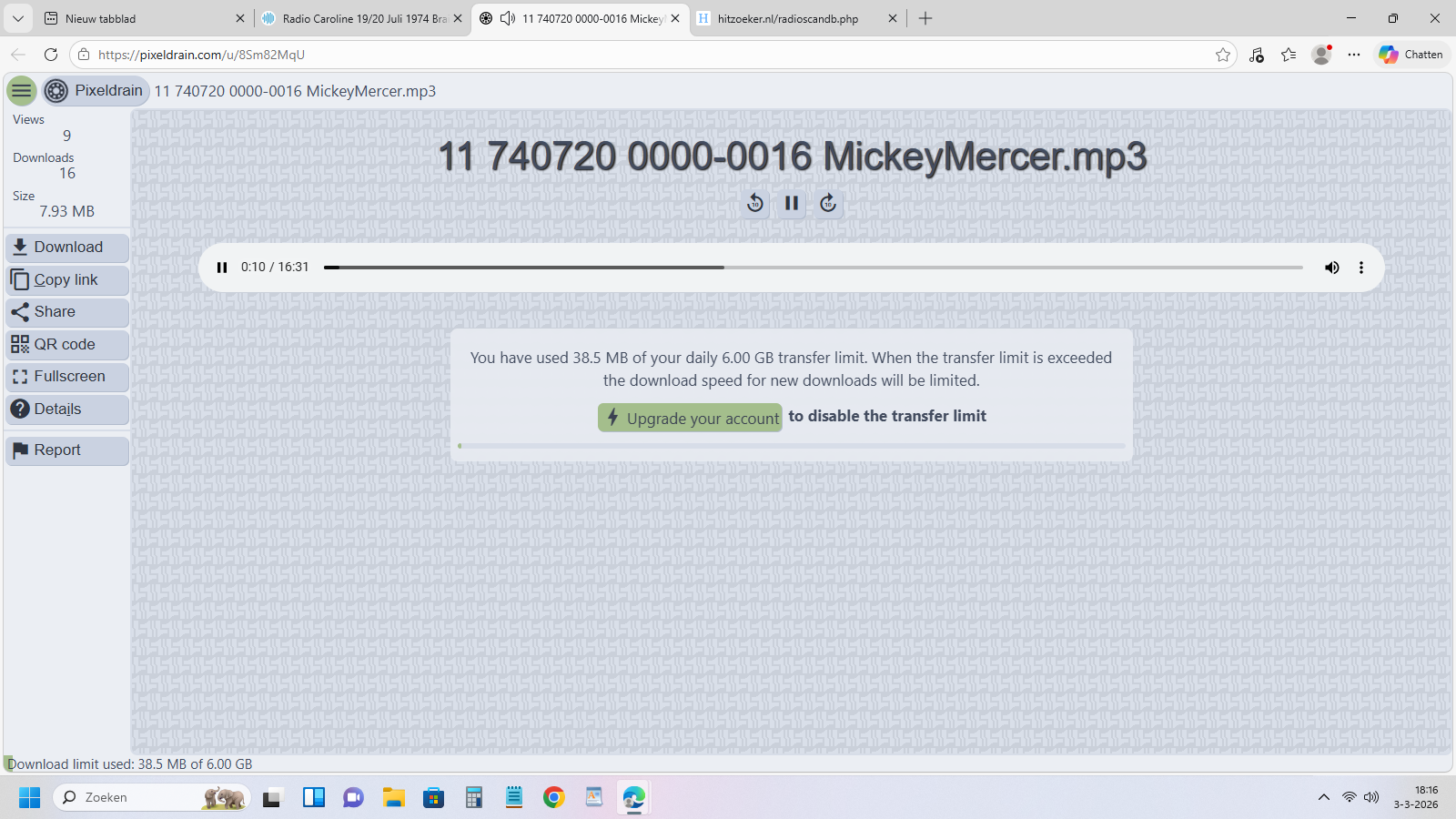Click the browser address bar

[x=637, y=55]
